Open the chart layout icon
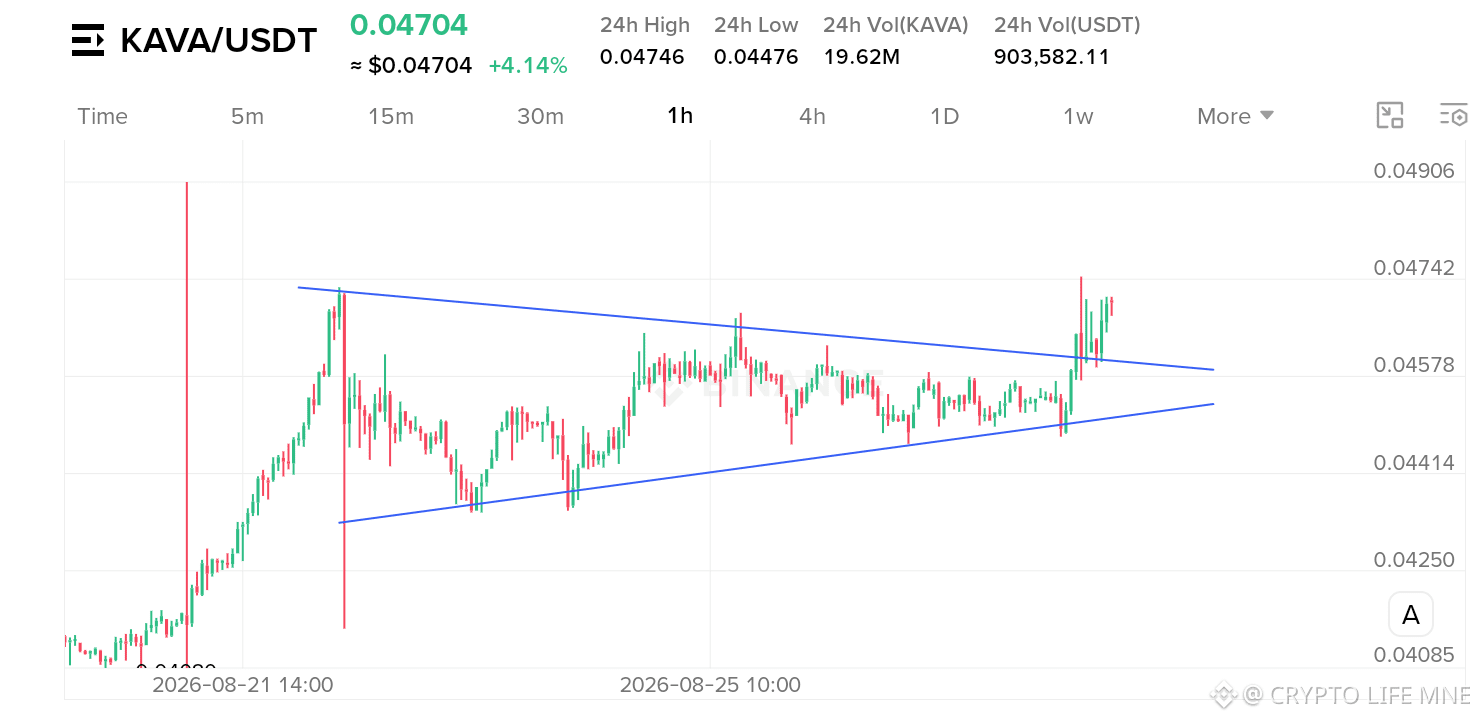This screenshot has width=1478, height=720. (x=1390, y=116)
